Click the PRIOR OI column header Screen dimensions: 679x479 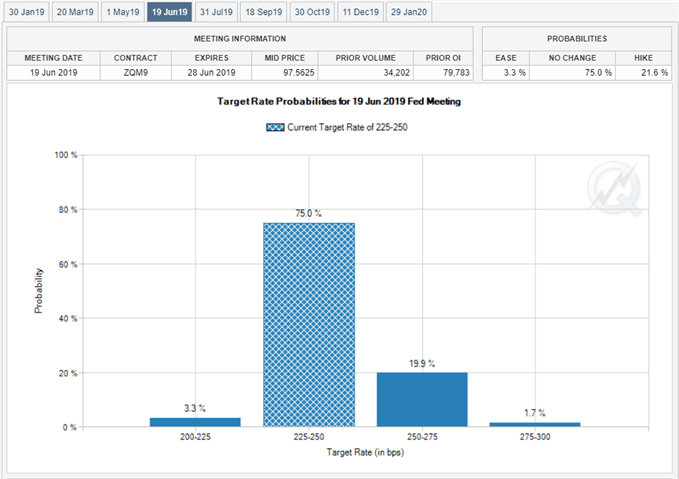click(x=443, y=58)
